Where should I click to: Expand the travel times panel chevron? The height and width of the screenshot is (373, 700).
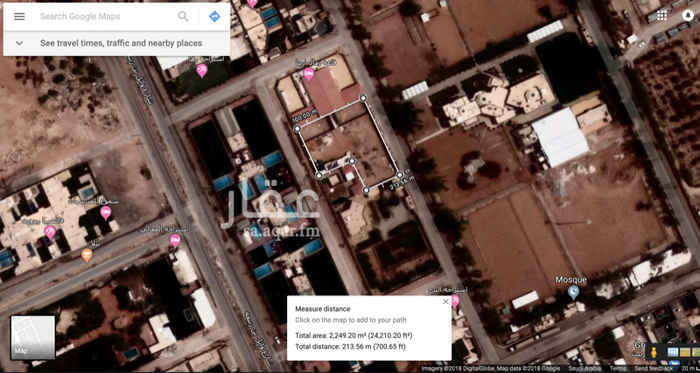(x=19, y=43)
